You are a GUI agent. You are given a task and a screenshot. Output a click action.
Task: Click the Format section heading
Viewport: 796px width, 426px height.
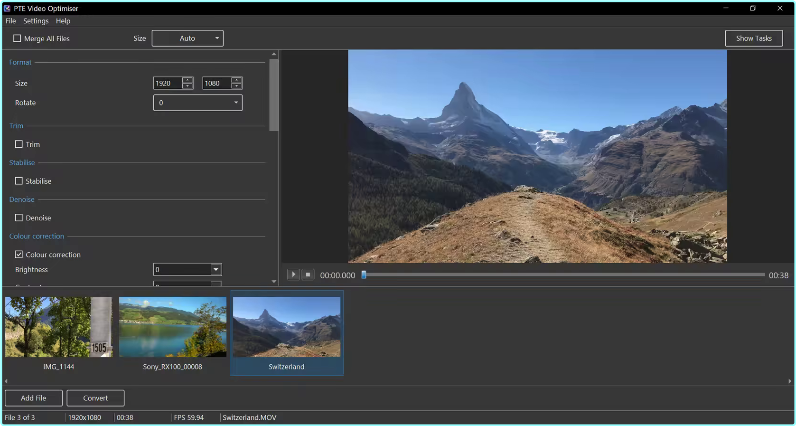pyautogui.click(x=20, y=62)
